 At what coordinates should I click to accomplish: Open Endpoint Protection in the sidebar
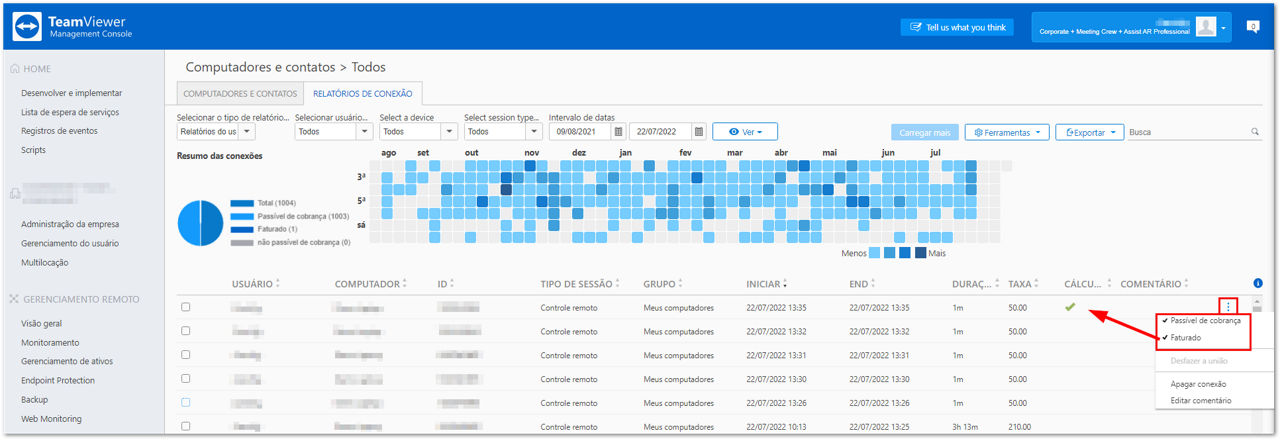pyautogui.click(x=58, y=381)
